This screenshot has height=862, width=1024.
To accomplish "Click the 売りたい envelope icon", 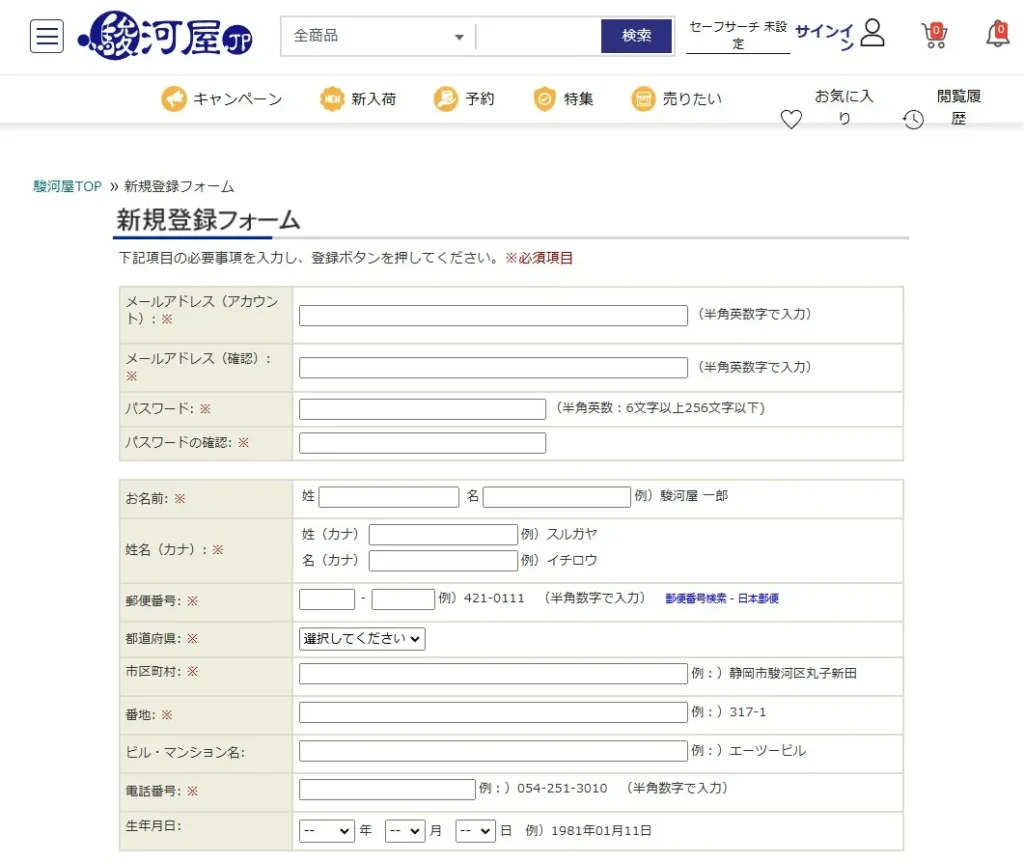I will tap(643, 99).
